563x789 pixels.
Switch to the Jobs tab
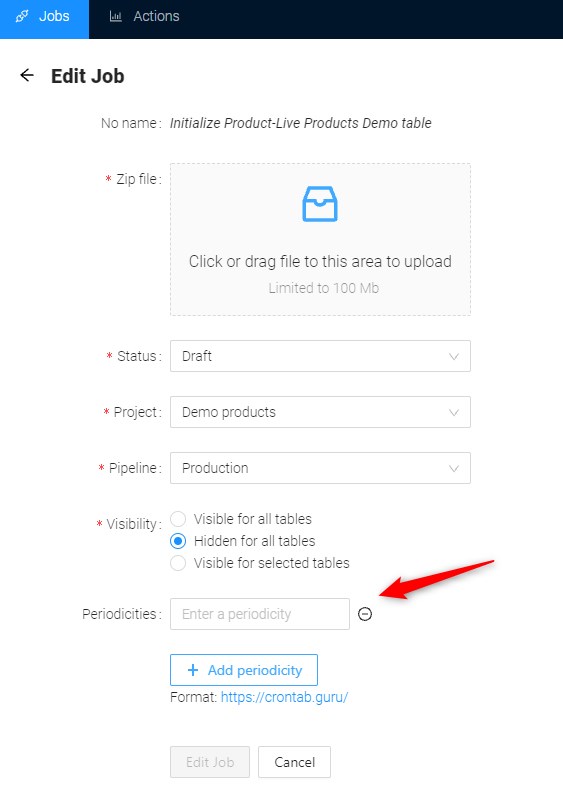click(44, 19)
